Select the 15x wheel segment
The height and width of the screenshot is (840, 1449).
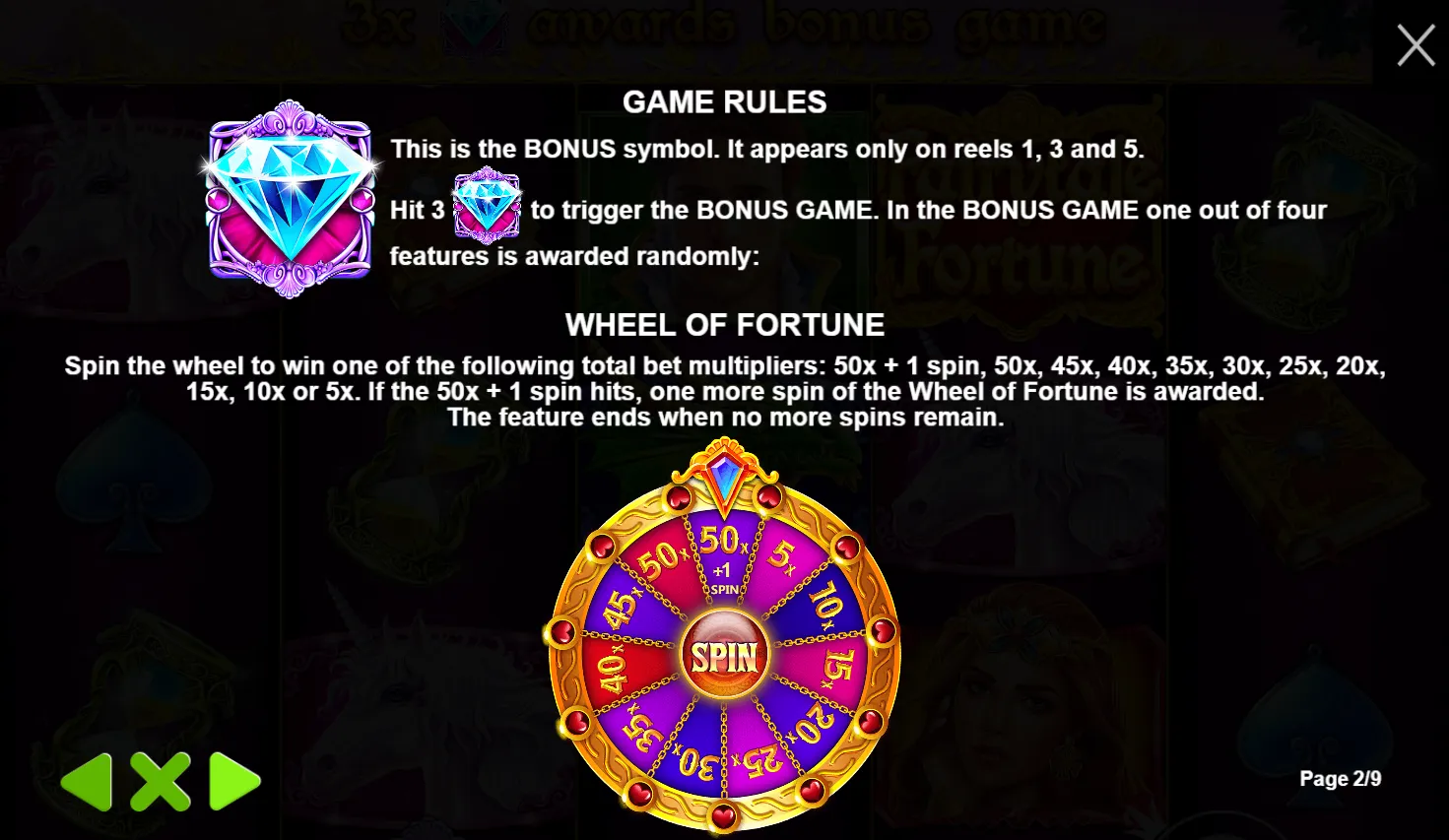835,667
